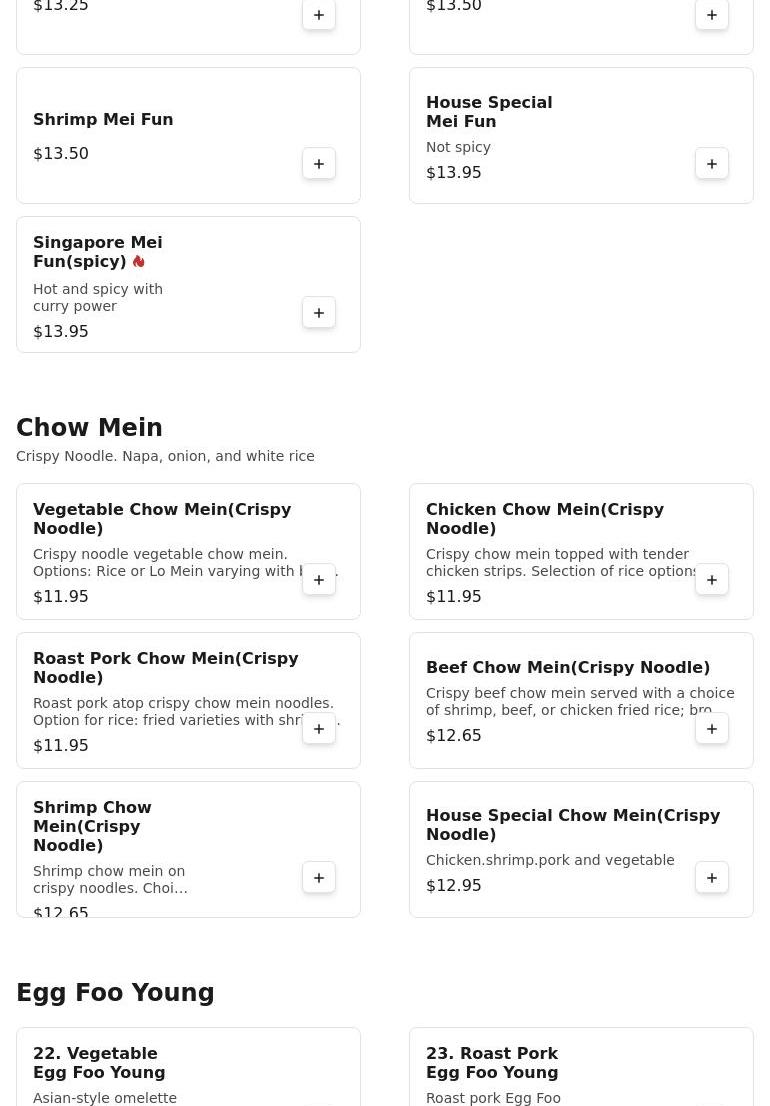The width and height of the screenshot is (770, 1106).
Task: Select the Beef Chow Mein(Crispy Noodle) title
Action: tap(567, 668)
